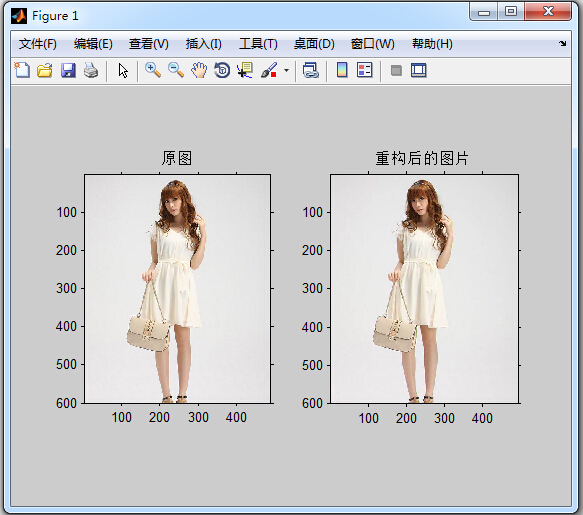
Task: Insert a Legend via toolbar icon
Action: 364,70
